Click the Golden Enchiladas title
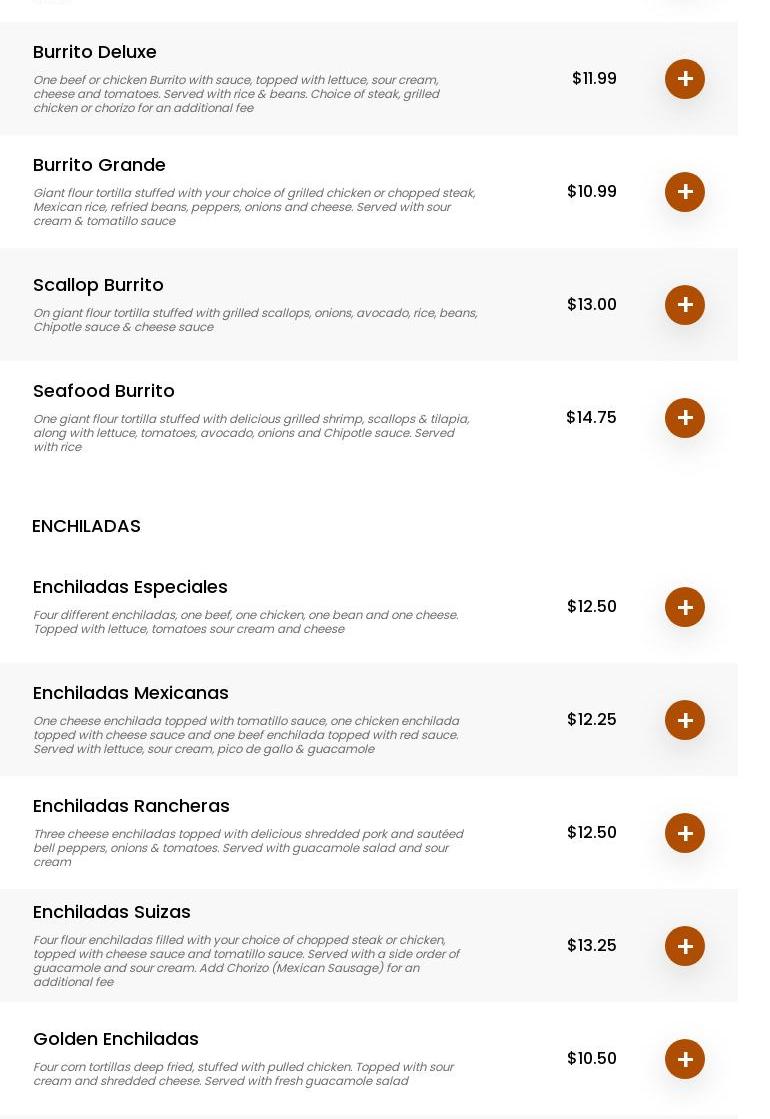Image resolution: width=770 pixels, height=1119 pixels. [116, 1039]
